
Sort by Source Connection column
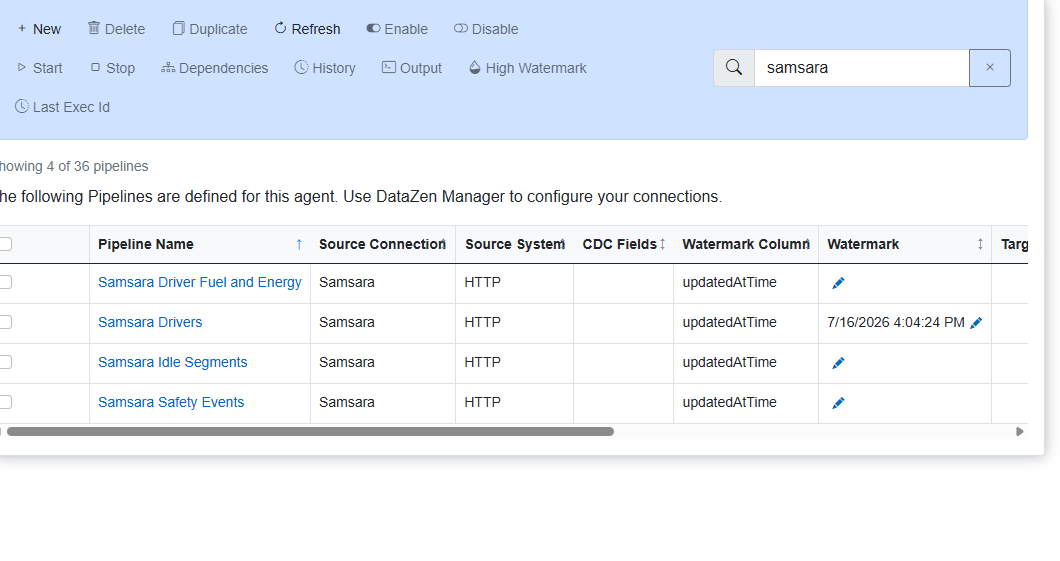click(x=383, y=244)
